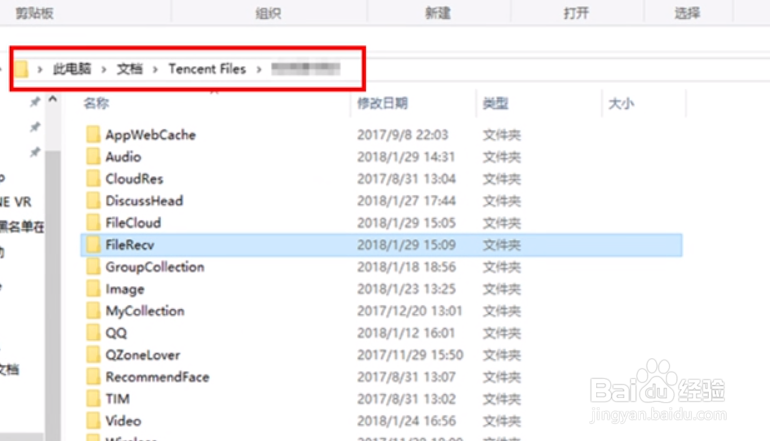Click the navigation pane scroll-up arrow
Image resolution: width=770 pixels, height=441 pixels.
coord(53,100)
